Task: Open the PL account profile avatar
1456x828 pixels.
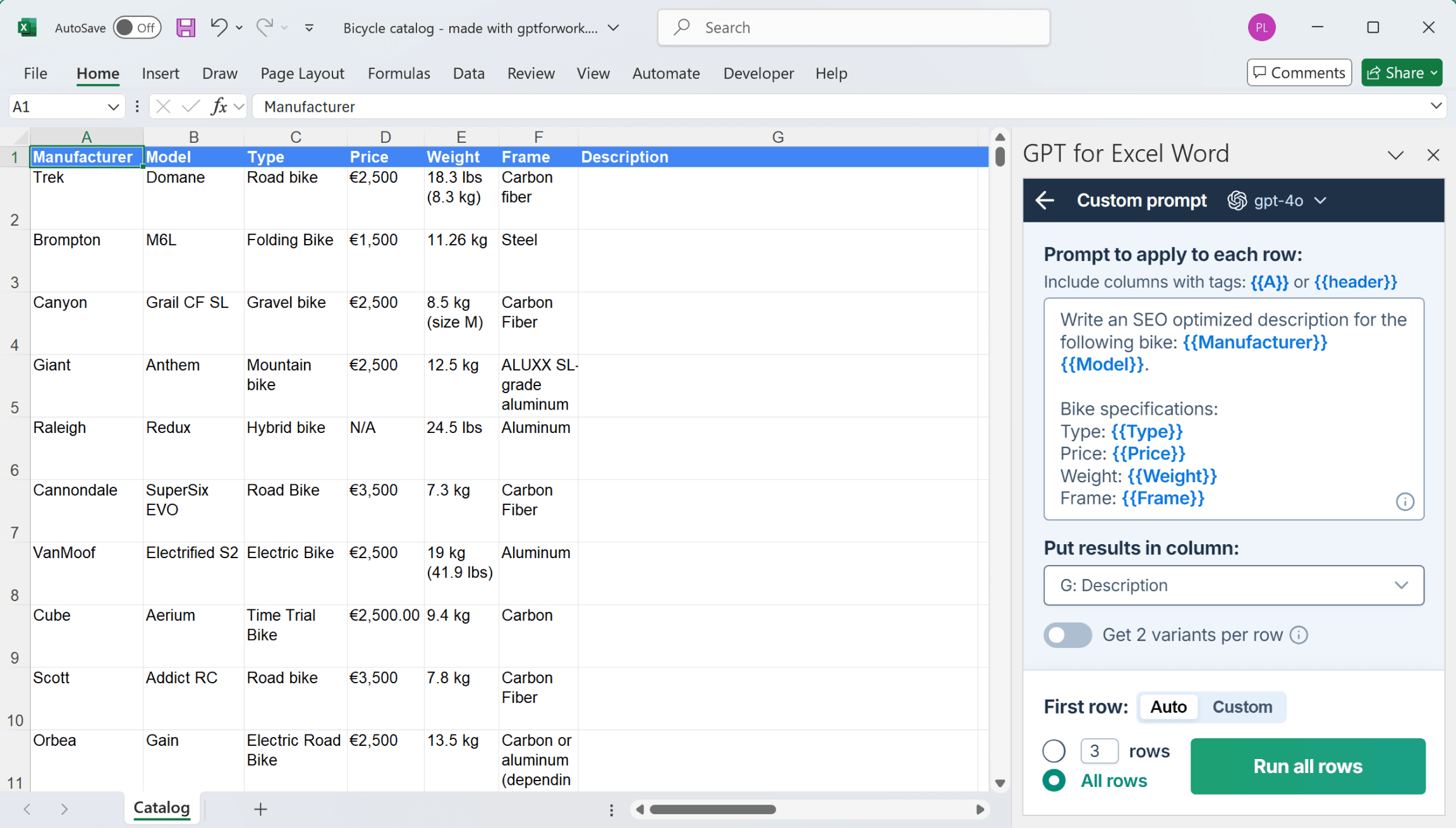Action: pyautogui.click(x=1261, y=28)
